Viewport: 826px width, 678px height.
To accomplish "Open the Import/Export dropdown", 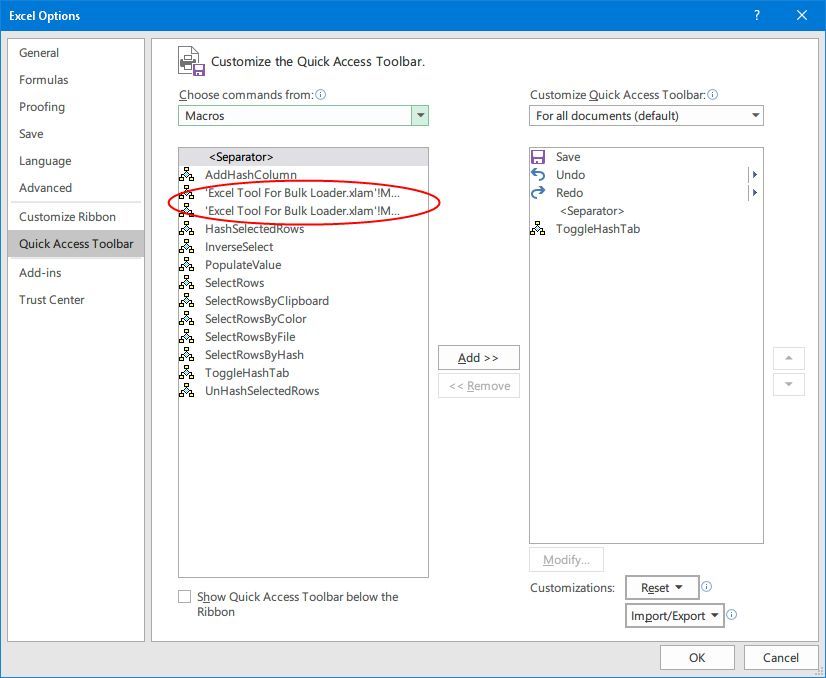I will 675,615.
